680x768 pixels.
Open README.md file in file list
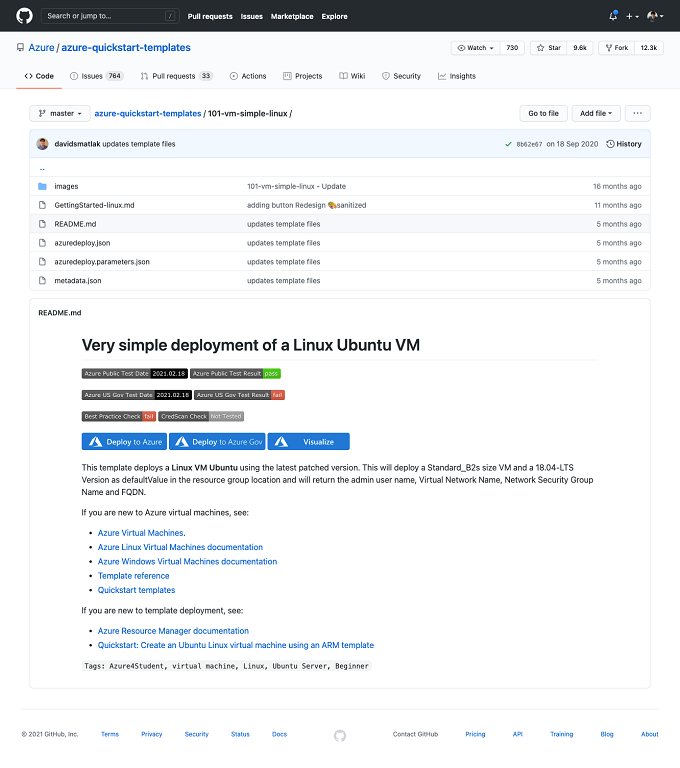pos(75,224)
